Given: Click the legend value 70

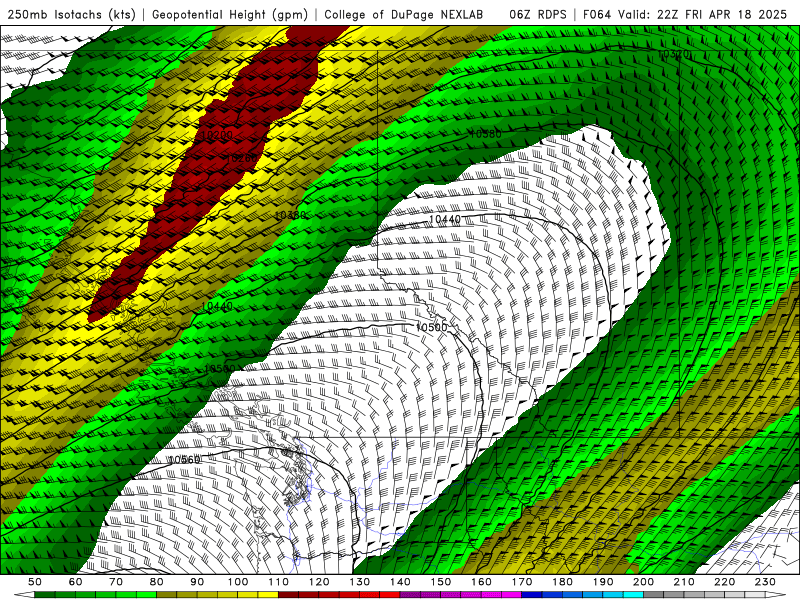Looking at the screenshot, I should click(116, 582).
